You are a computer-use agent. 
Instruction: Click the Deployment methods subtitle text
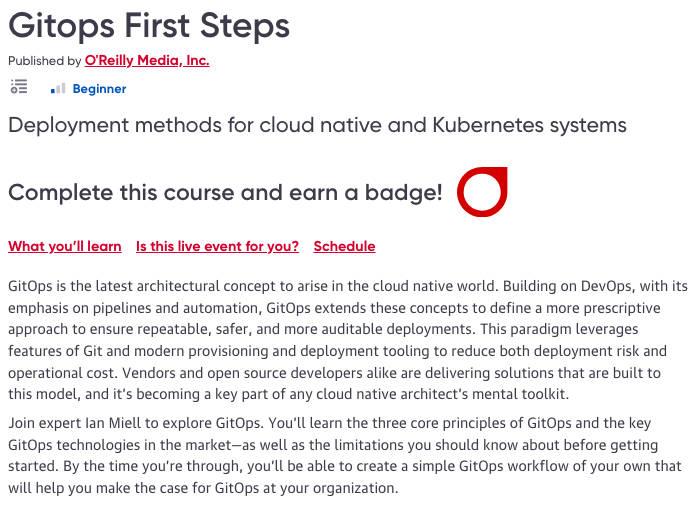[x=317, y=126]
